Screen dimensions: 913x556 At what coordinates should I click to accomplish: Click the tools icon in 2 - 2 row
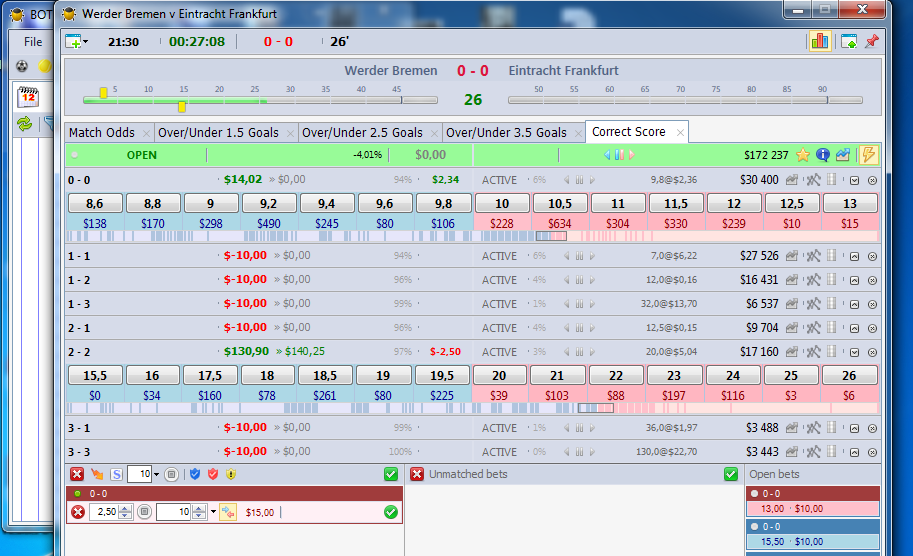[813, 352]
